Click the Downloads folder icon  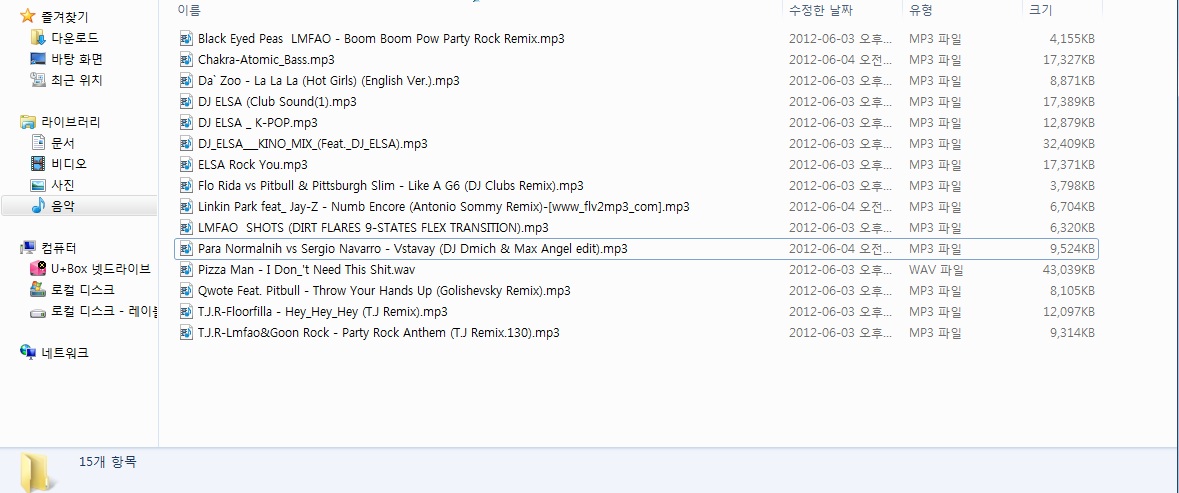(38, 38)
